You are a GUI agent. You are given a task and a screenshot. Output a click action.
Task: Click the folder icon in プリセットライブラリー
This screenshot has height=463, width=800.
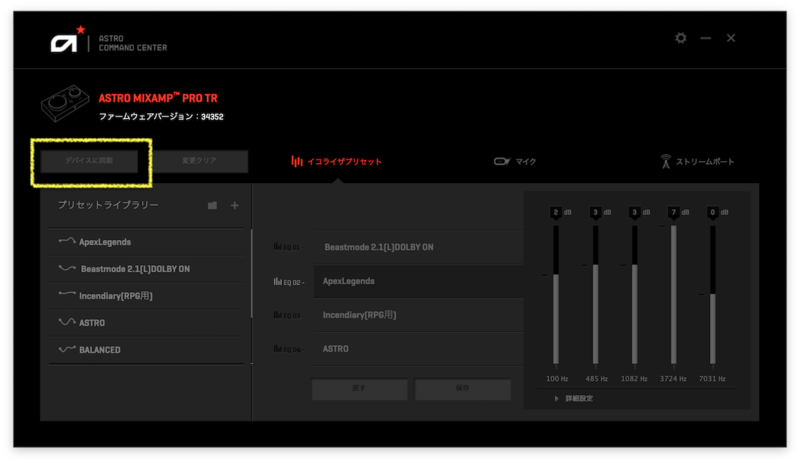point(212,205)
